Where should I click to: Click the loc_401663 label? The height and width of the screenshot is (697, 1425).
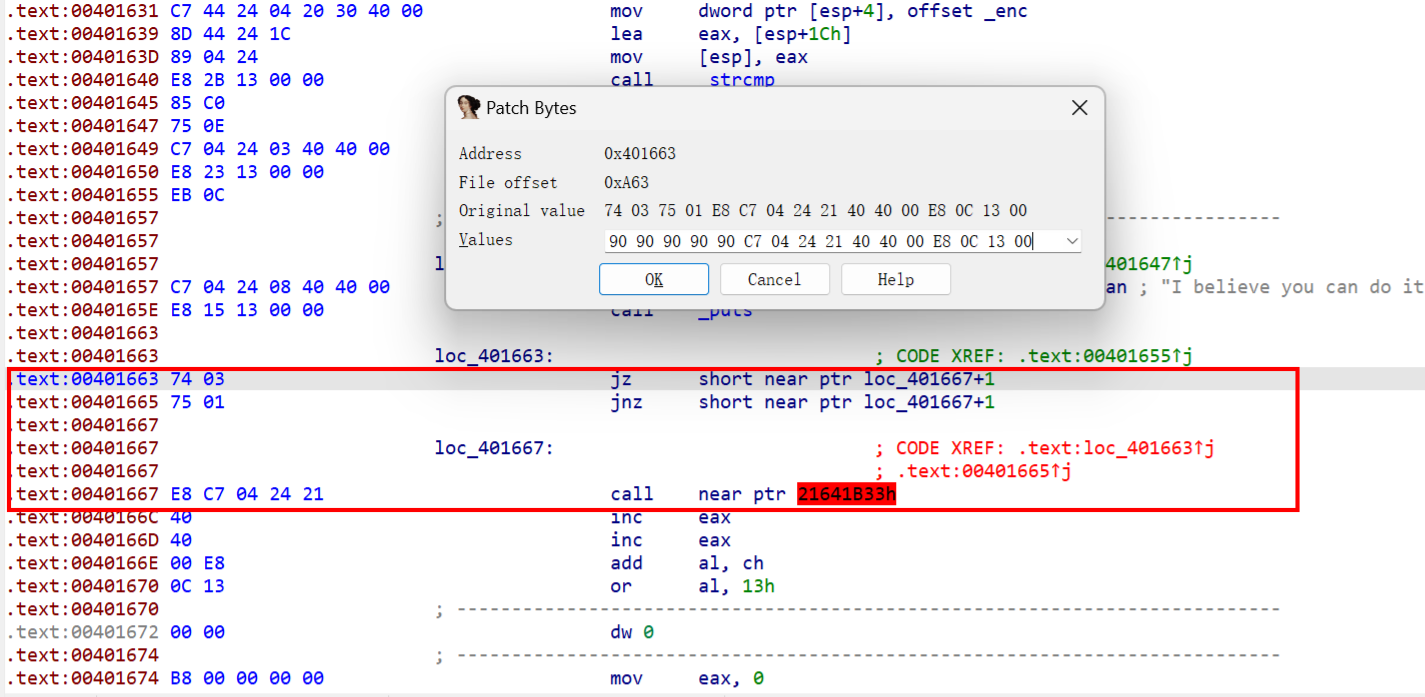click(494, 356)
